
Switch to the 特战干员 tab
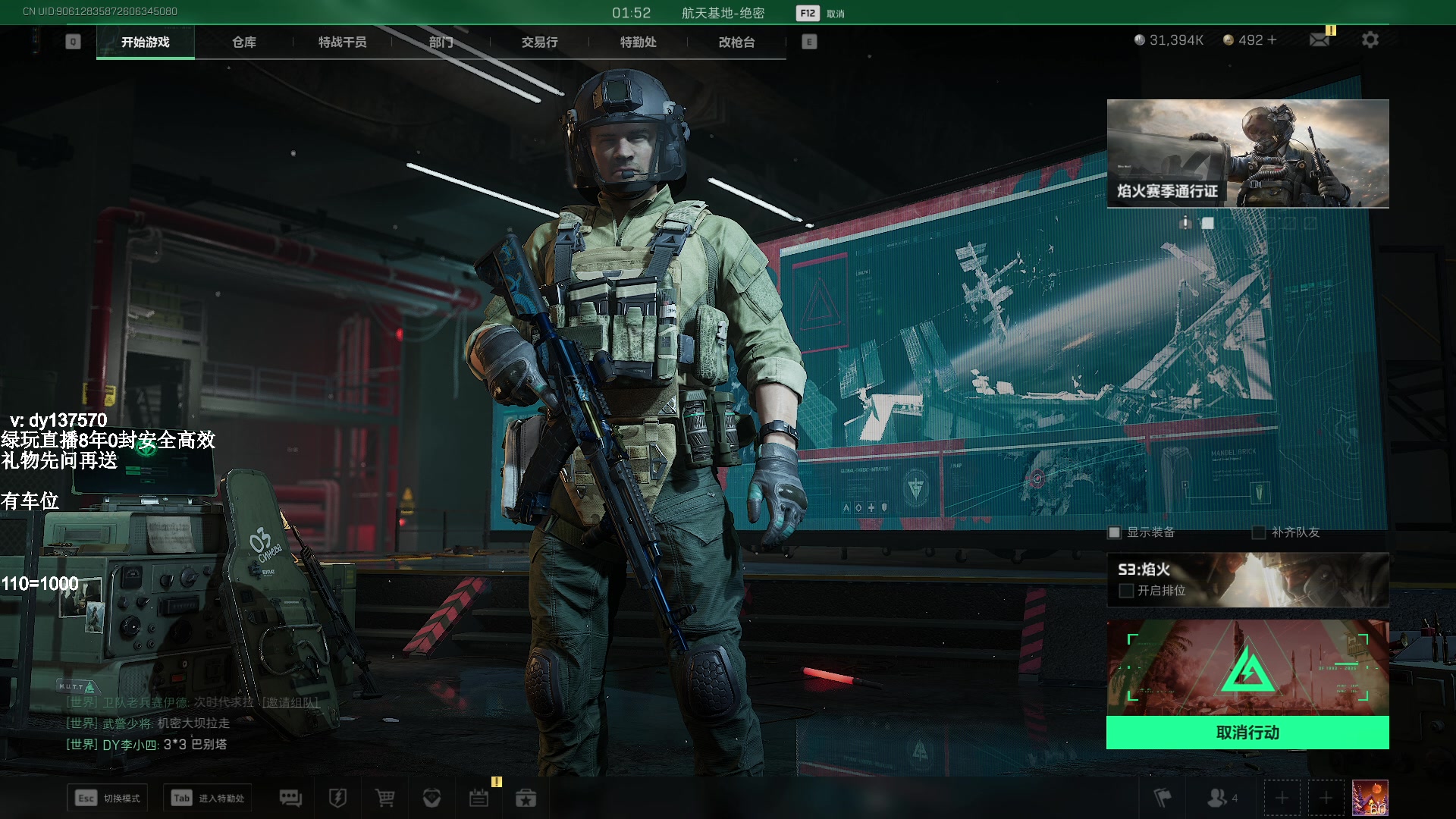point(343,42)
